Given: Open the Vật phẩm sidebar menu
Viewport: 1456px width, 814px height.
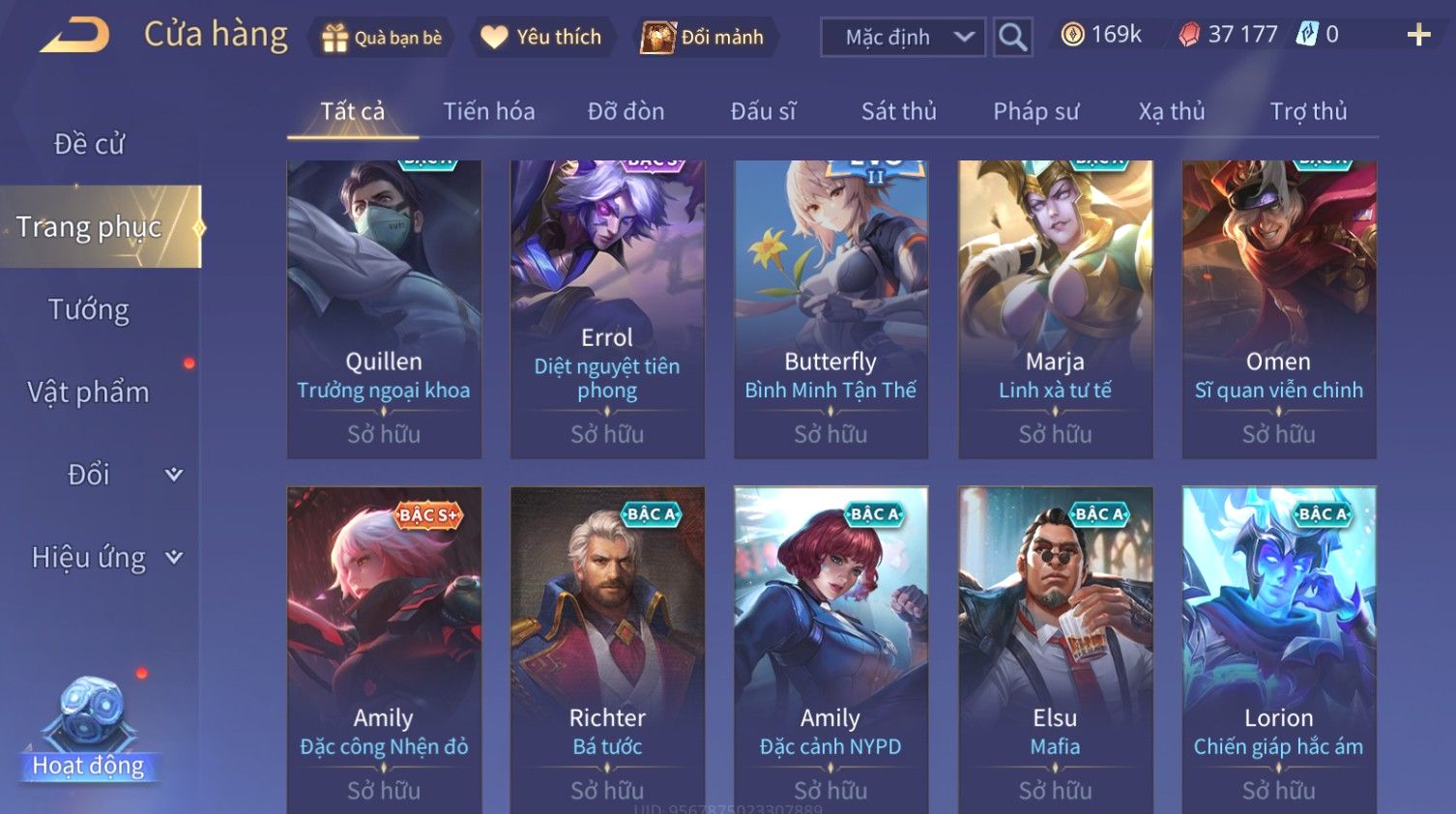Looking at the screenshot, I should pos(89,392).
